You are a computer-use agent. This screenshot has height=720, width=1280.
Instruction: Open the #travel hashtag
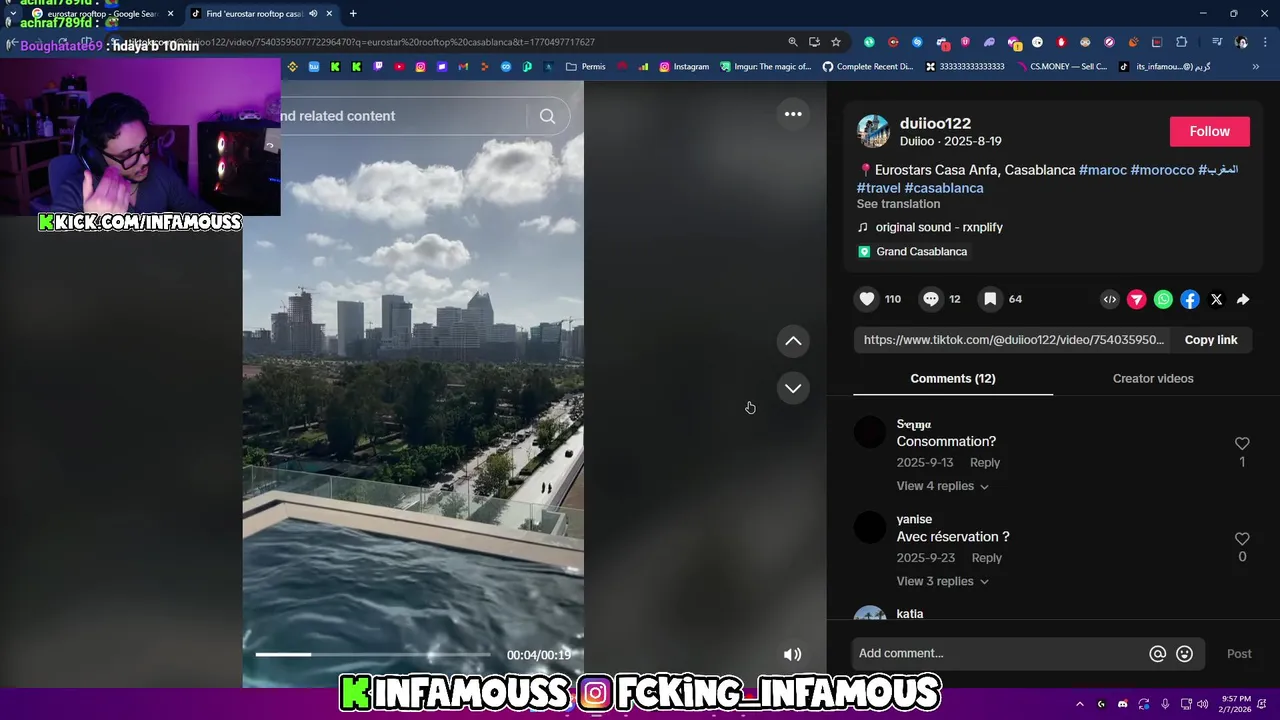click(x=878, y=188)
